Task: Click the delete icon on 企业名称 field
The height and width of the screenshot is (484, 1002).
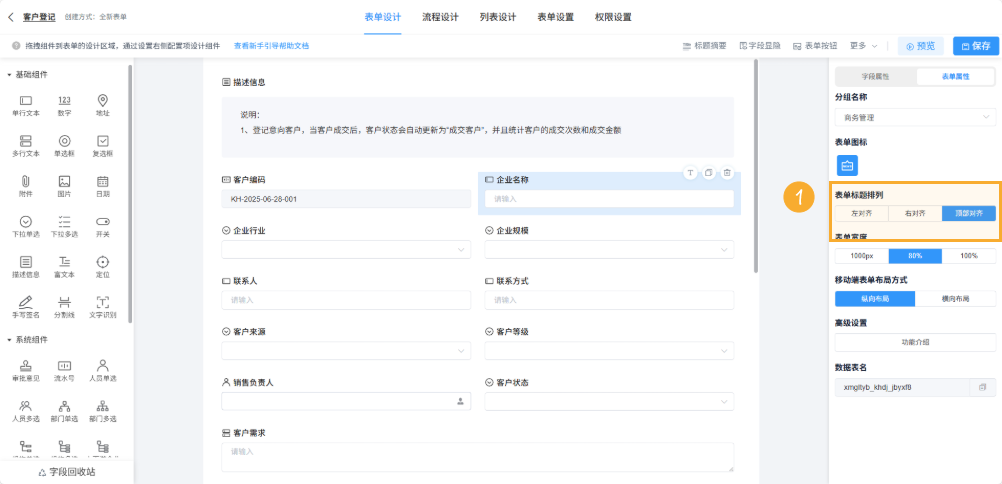Action: 727,173
